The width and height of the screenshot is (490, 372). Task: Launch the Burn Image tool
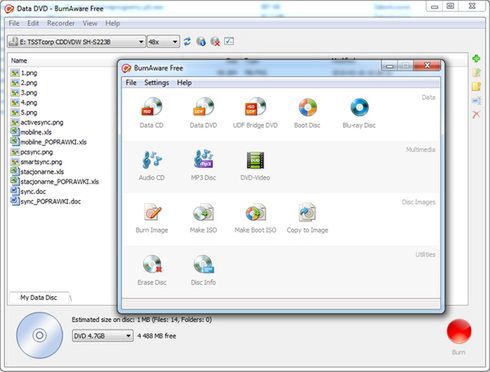152,218
